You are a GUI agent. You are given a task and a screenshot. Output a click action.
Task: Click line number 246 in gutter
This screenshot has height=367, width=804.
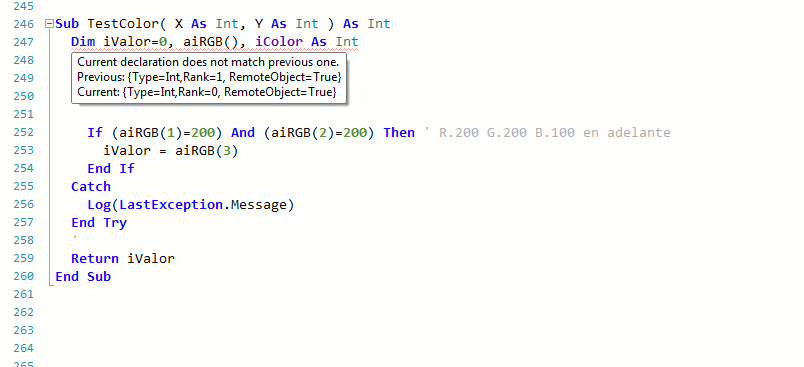[x=24, y=24]
